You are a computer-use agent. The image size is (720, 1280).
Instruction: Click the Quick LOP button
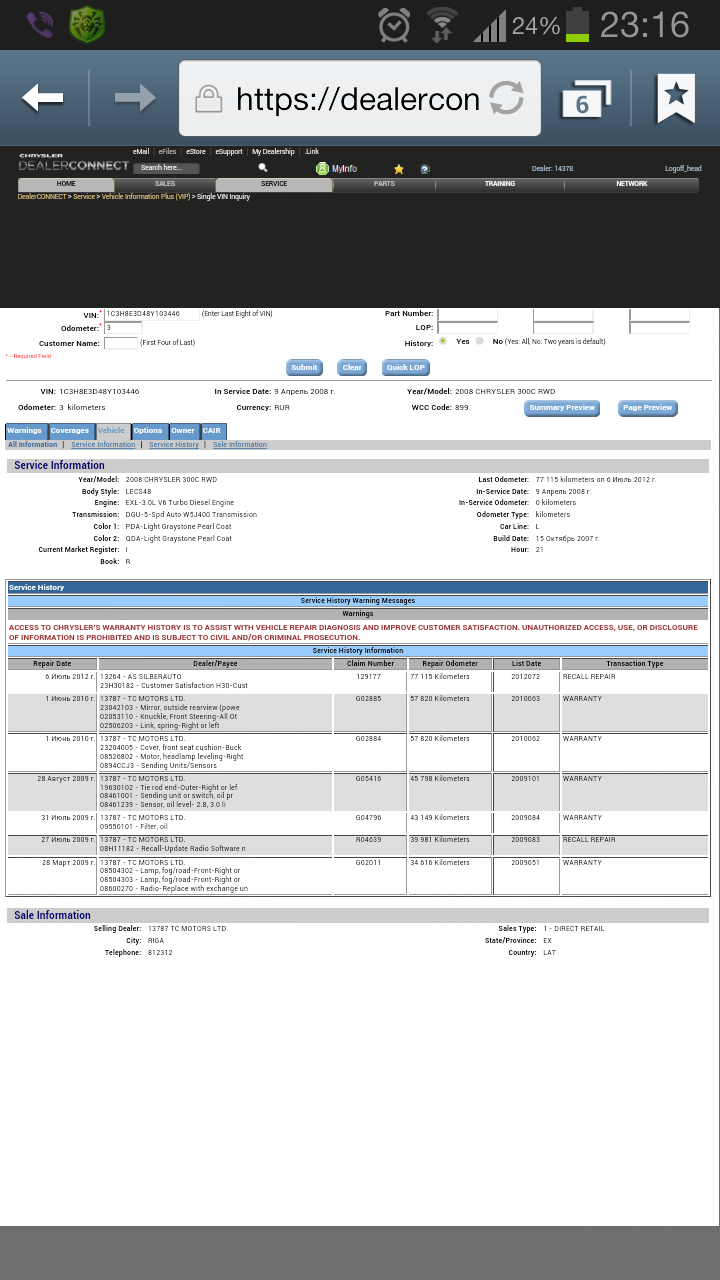406,368
